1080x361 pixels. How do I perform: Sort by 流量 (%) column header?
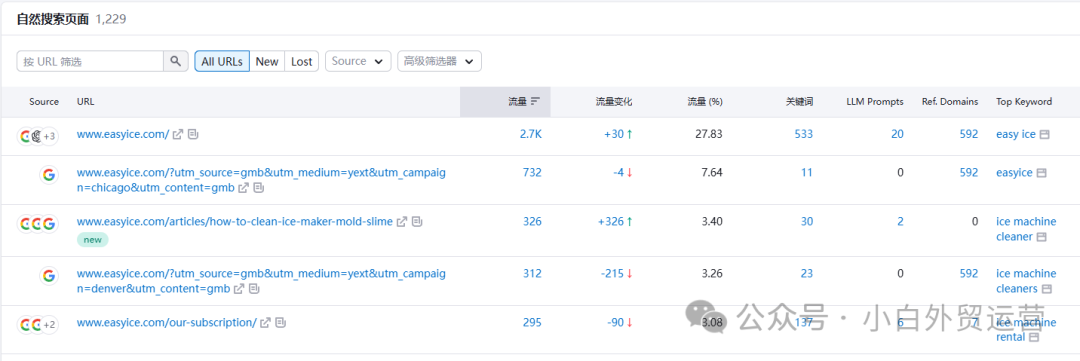pyautogui.click(x=705, y=101)
